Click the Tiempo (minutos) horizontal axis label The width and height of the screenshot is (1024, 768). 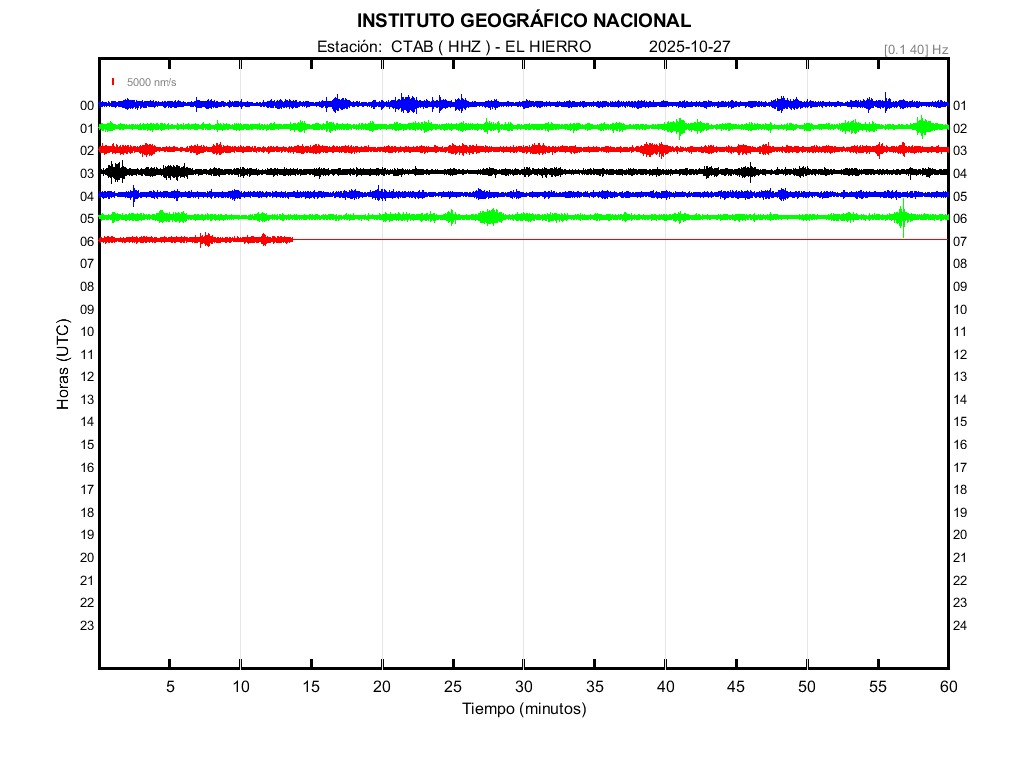523,709
